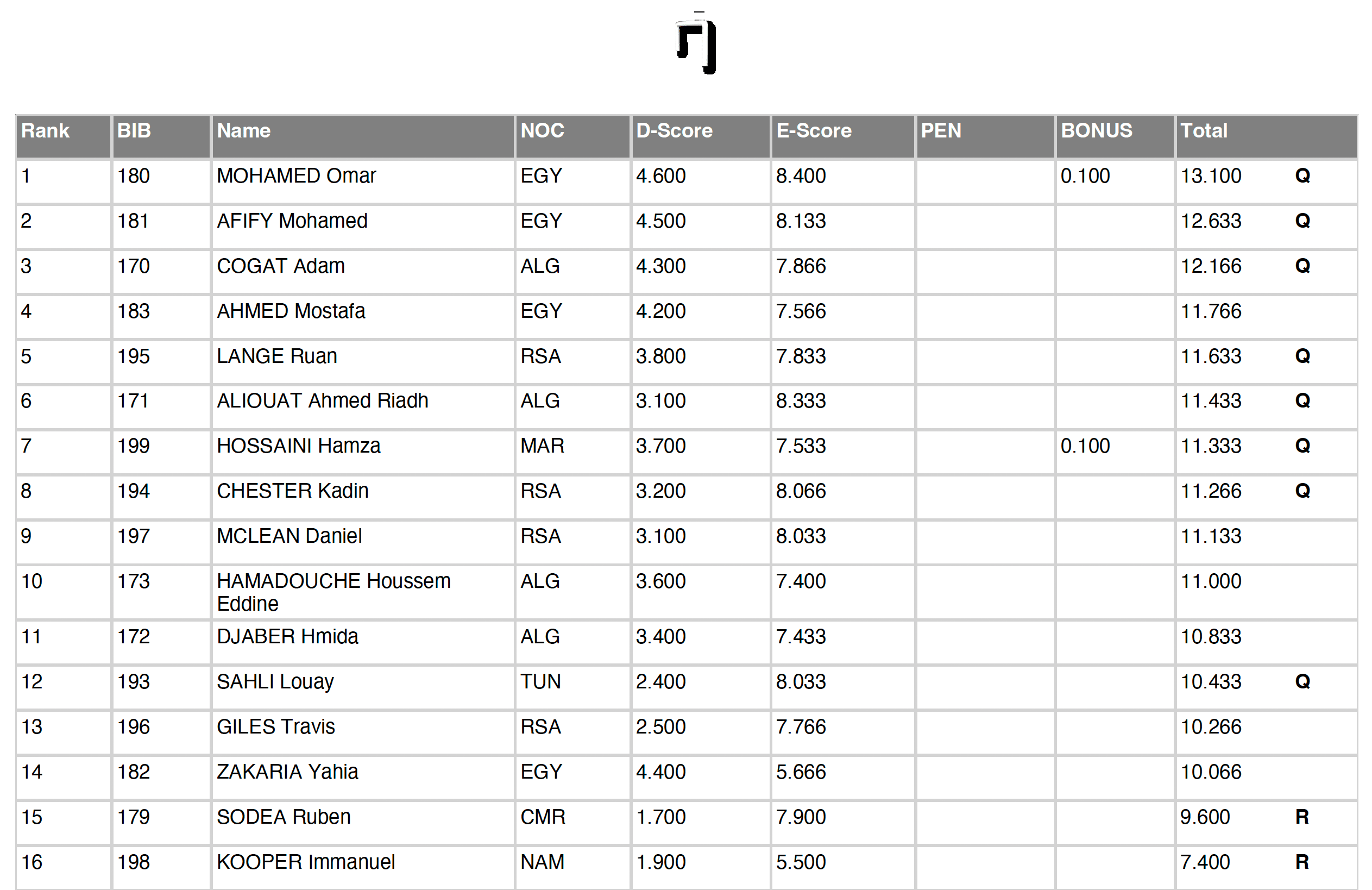Viewport: 1372px width, 890px height.
Task: Select COGAT Adam's total of 12.166
Action: pyautogui.click(x=1211, y=266)
